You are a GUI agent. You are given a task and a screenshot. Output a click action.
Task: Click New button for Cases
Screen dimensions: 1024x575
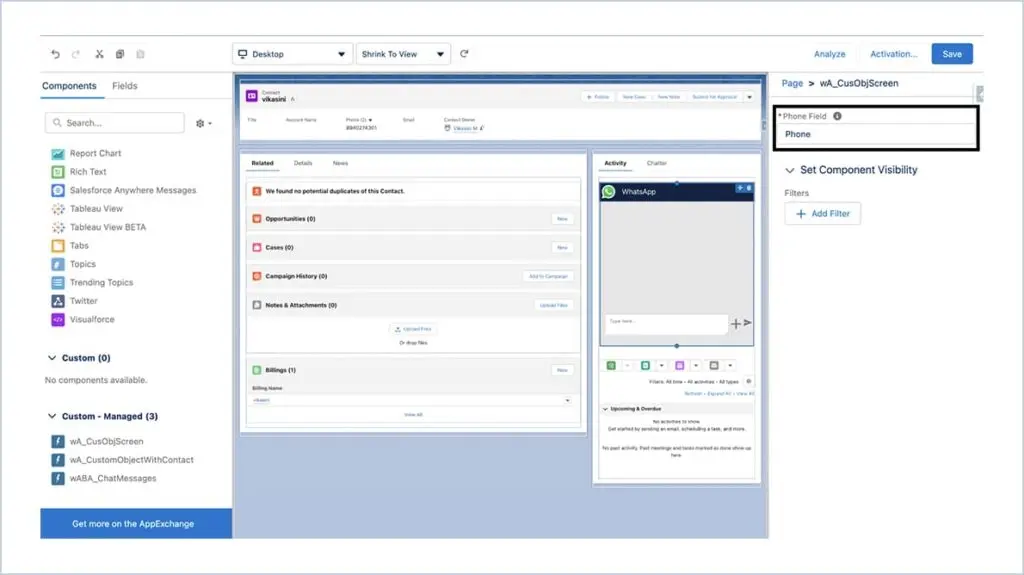tap(562, 248)
